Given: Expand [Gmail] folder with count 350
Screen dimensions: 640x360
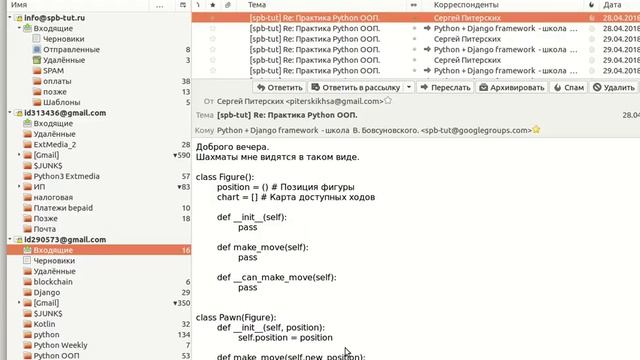Looking at the screenshot, I should [19, 303].
